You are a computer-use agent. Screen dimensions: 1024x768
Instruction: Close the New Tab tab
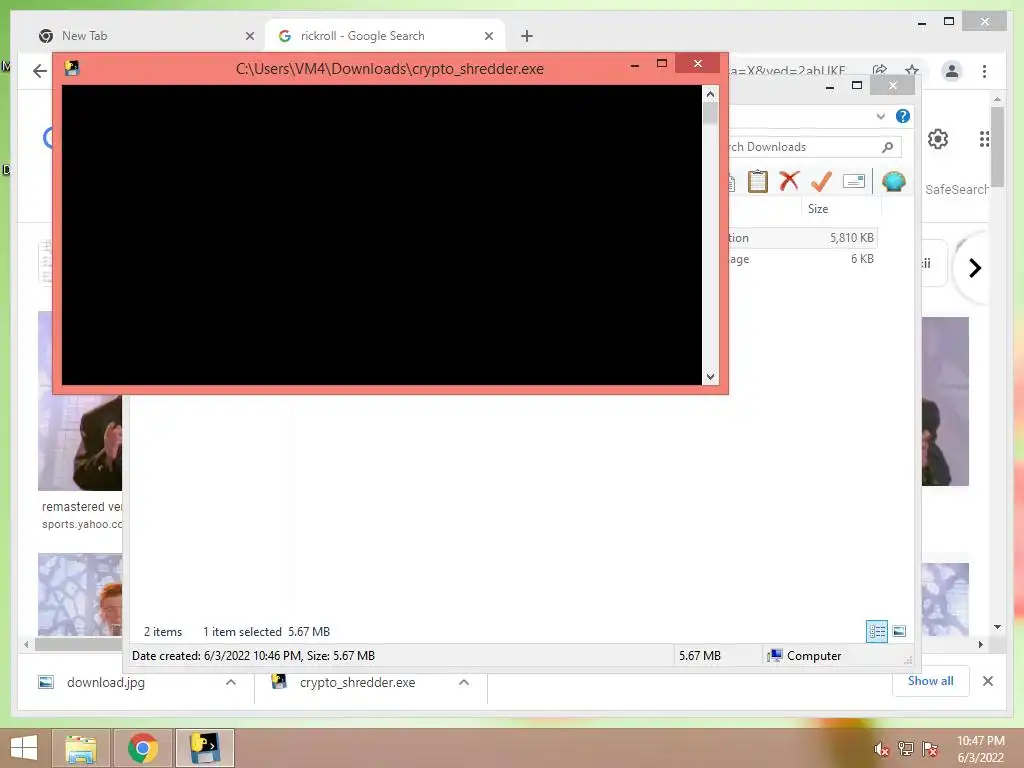[x=249, y=36]
